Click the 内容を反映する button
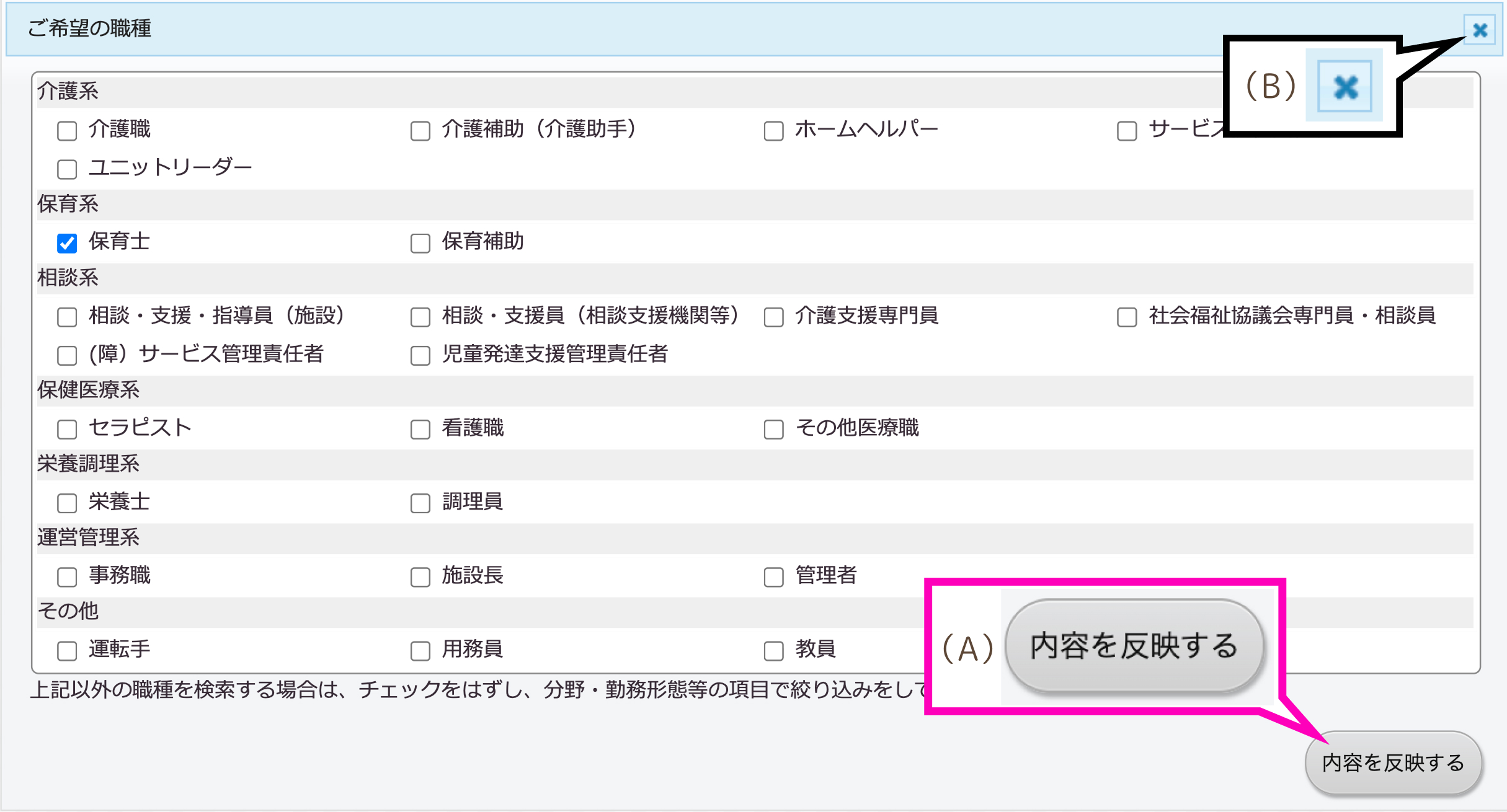The image size is (1507, 812). pos(1392,762)
